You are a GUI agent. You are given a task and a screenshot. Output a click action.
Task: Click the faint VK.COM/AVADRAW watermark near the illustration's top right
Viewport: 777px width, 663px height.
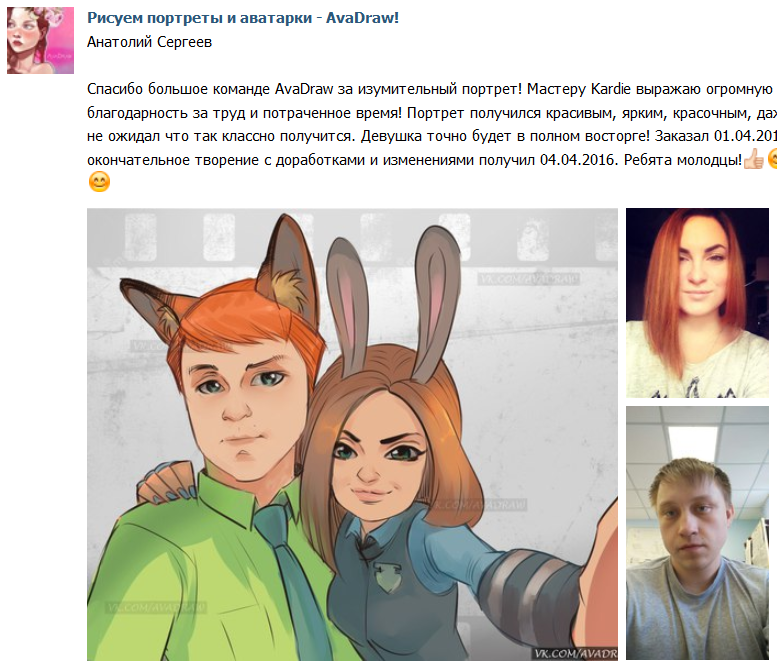coord(528,279)
